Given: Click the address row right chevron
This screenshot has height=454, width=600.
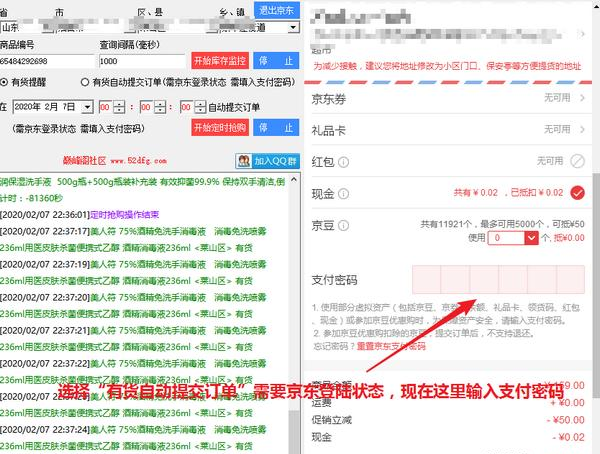Looking at the screenshot, I should 582,34.
